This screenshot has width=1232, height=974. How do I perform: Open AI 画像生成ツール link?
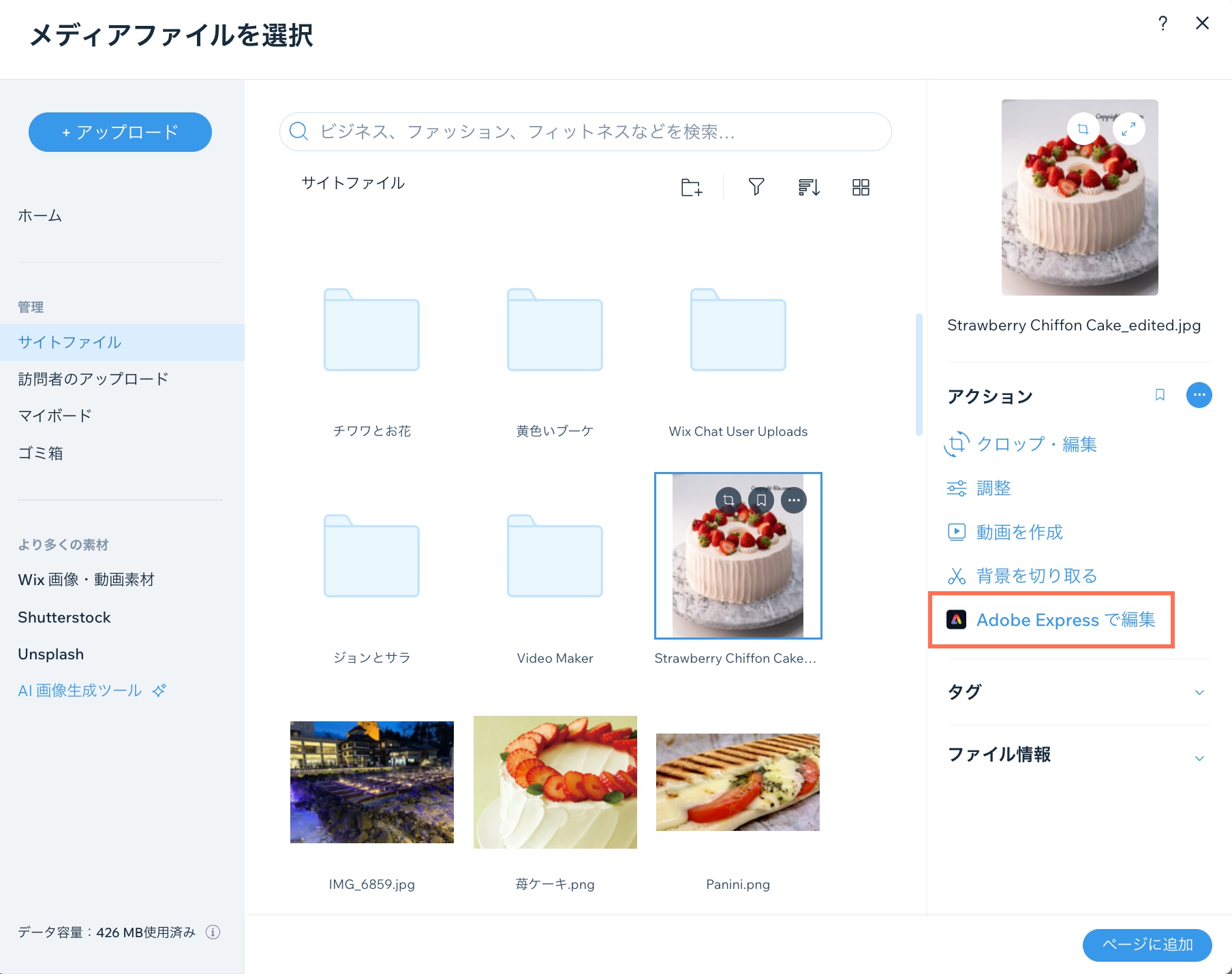click(x=80, y=691)
